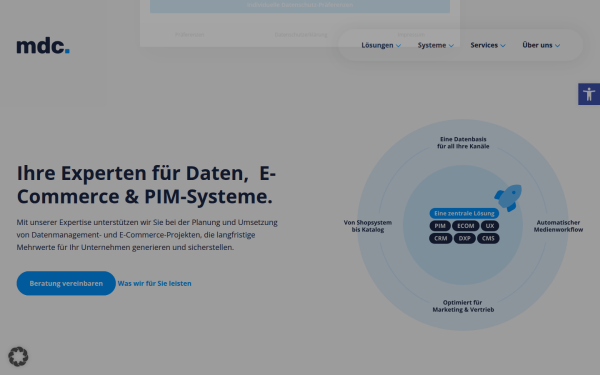Click the Von Shopsystem bis Katalog label
The image size is (600, 375).
point(368,226)
